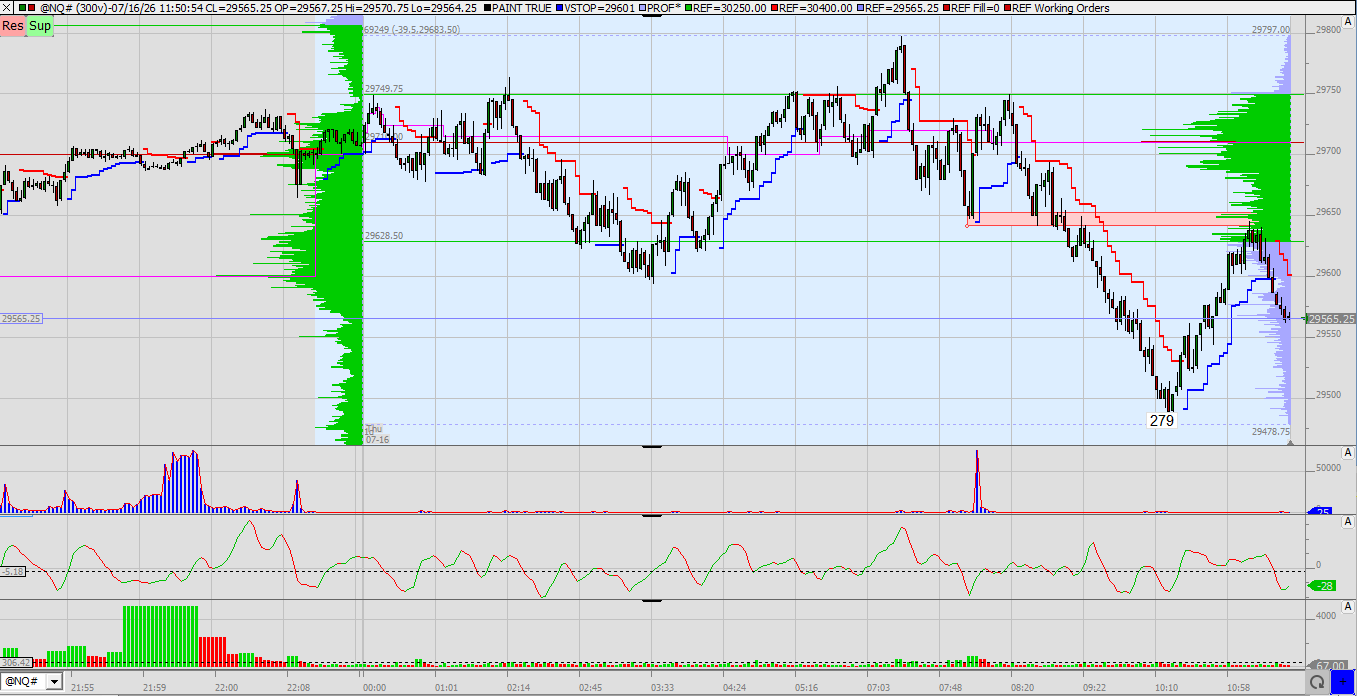Click the -5.18 oscillator label on left
Viewport: 1357px width, 696px height.
pyautogui.click(x=13, y=572)
